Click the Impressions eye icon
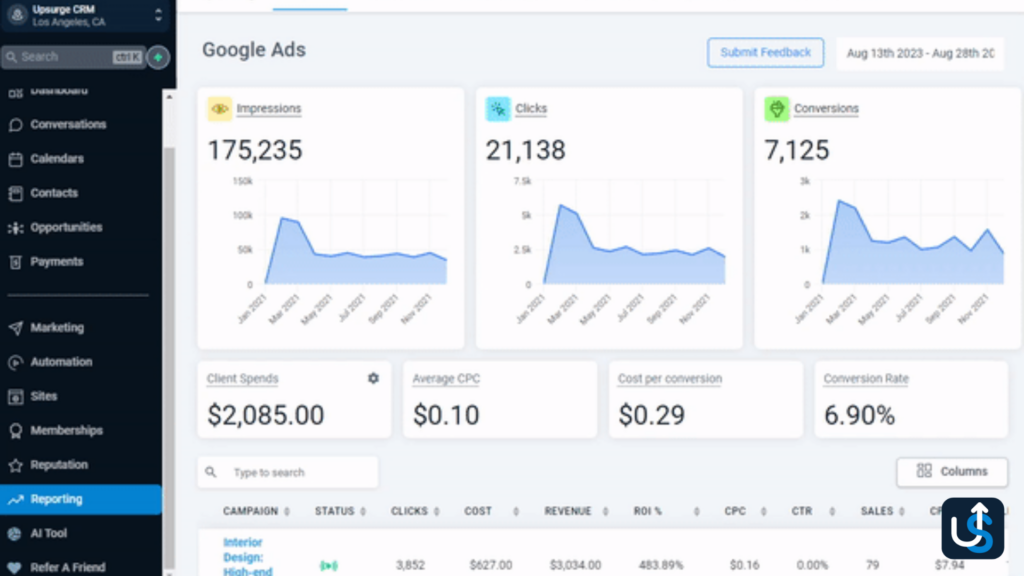 coord(219,108)
